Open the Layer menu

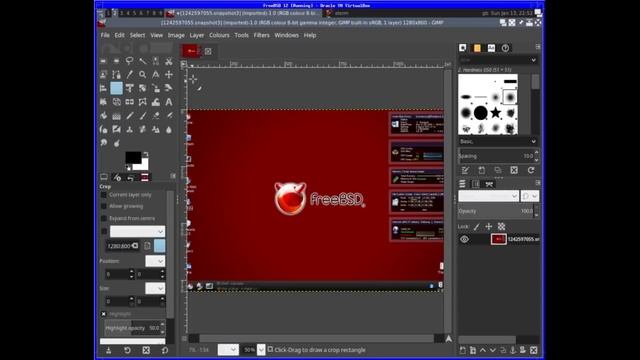click(196, 36)
